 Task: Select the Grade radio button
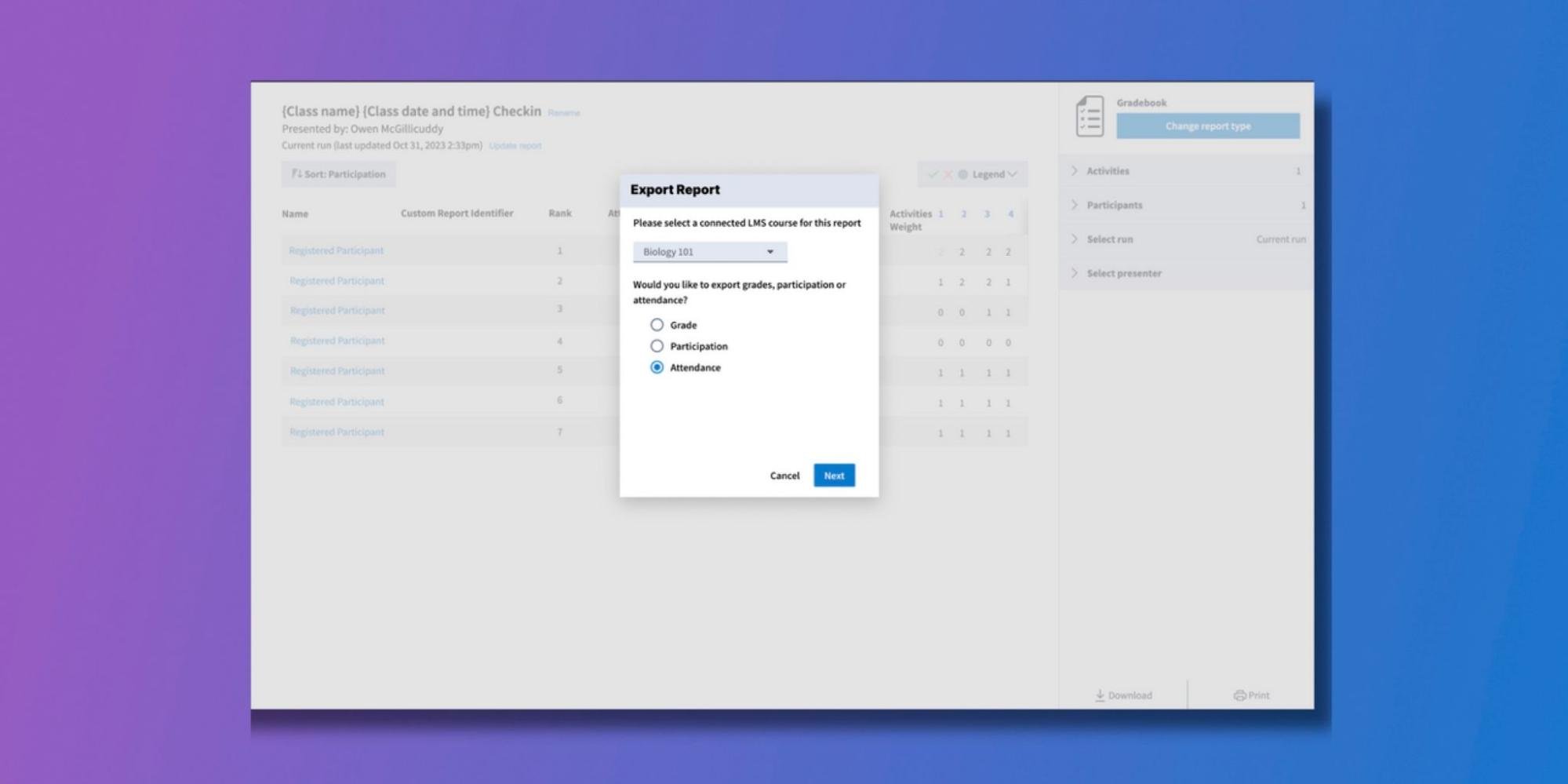(657, 325)
